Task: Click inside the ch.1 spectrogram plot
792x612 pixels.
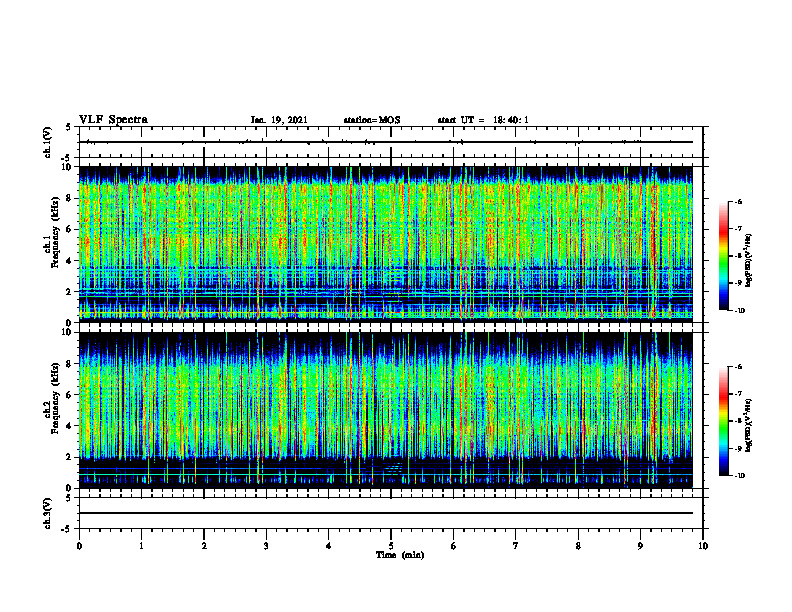Action: point(386,244)
